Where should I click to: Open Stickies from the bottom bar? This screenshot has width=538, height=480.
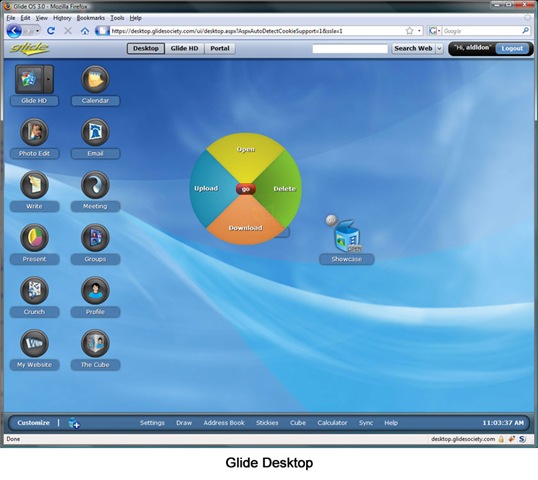pyautogui.click(x=267, y=423)
